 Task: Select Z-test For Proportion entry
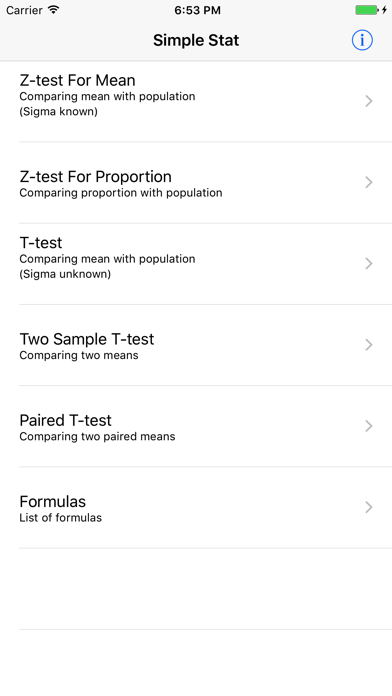[x=196, y=182]
